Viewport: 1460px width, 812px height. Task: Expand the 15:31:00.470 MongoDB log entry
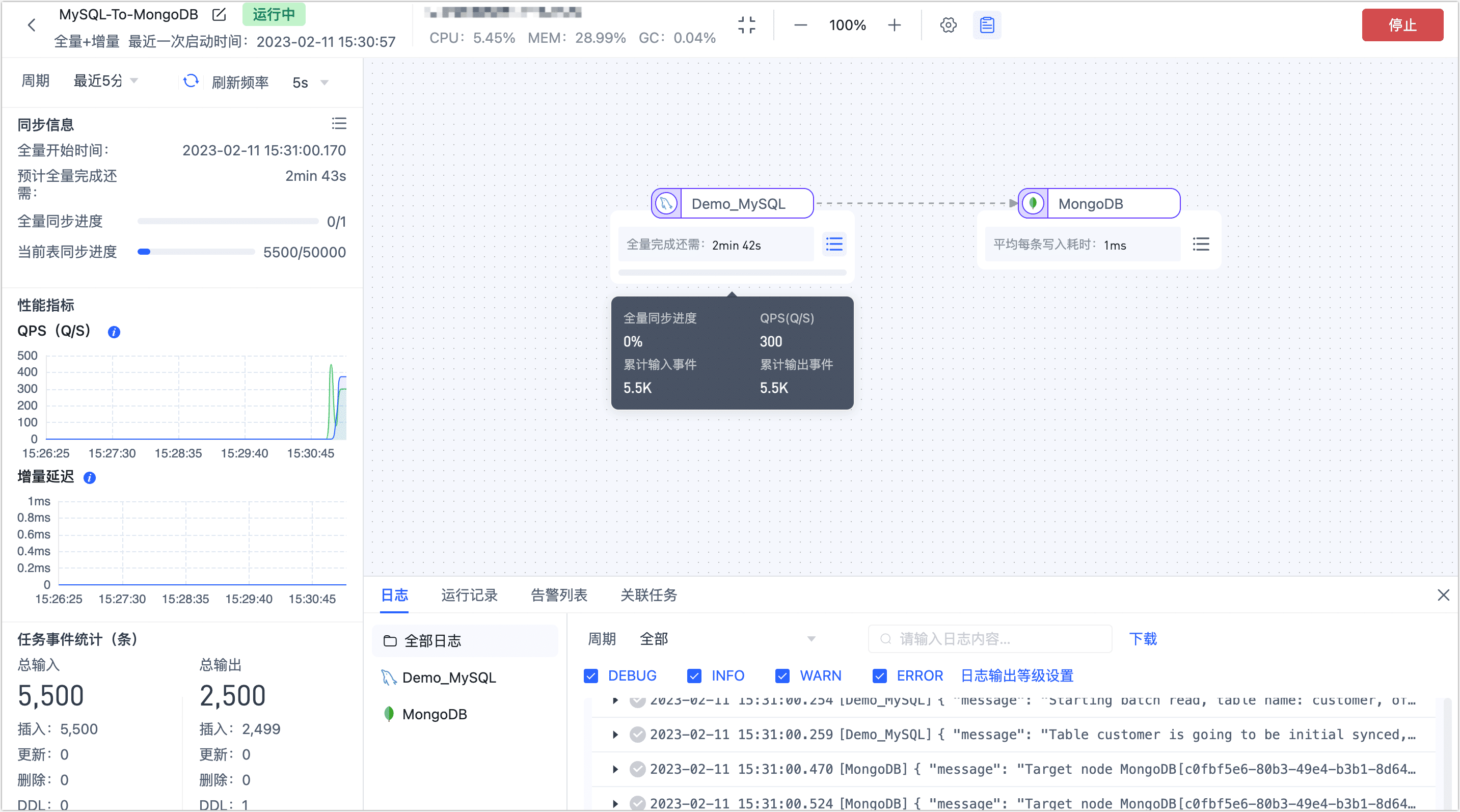pos(615,769)
